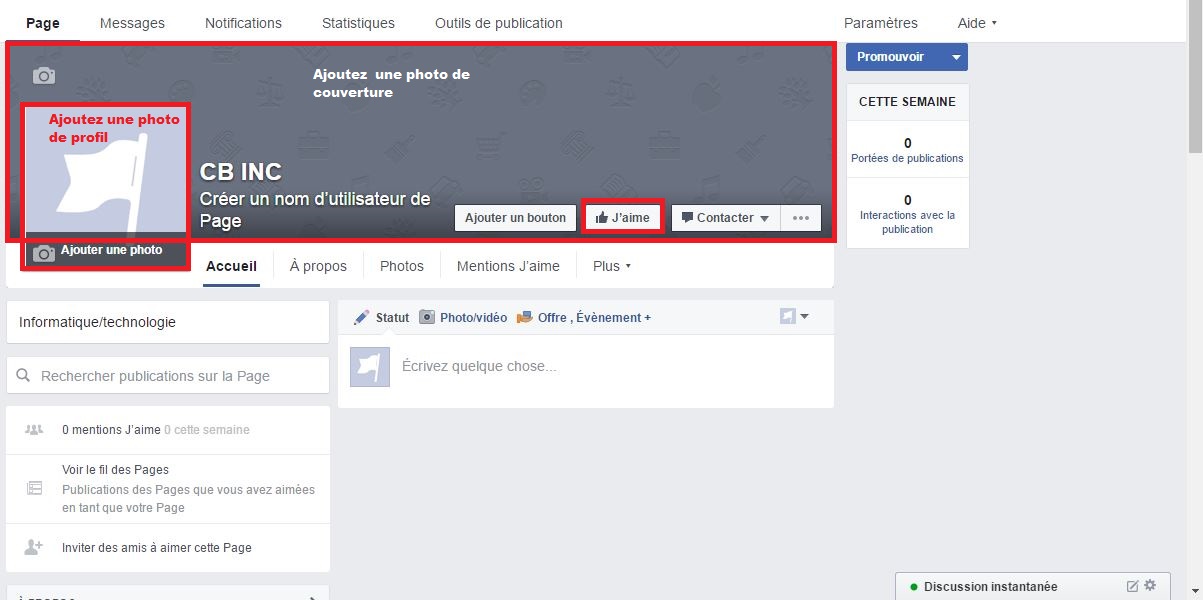The height and width of the screenshot is (600, 1203).
Task: Open the arrow dropdown next to Promouvoir
Action: tap(956, 57)
